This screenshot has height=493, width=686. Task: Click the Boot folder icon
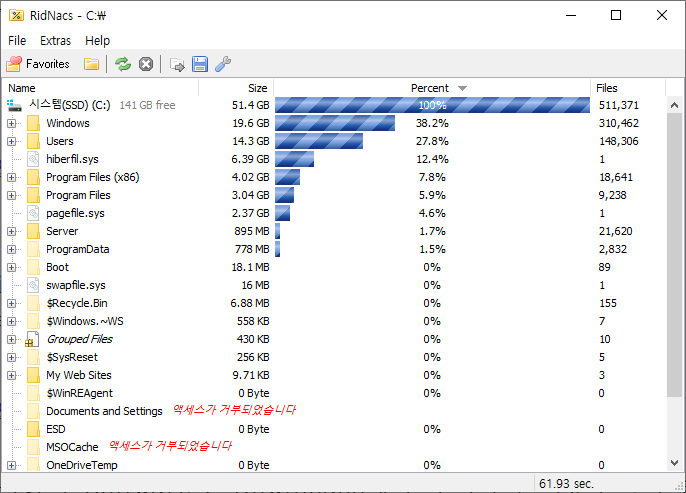click(x=33, y=267)
